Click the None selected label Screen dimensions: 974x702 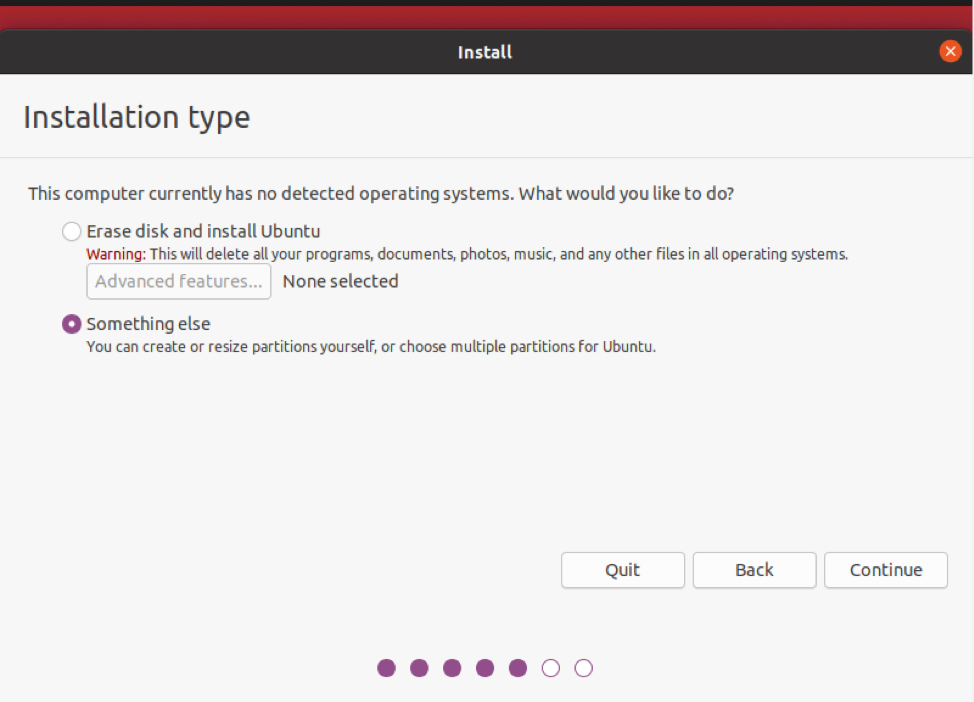pos(340,281)
